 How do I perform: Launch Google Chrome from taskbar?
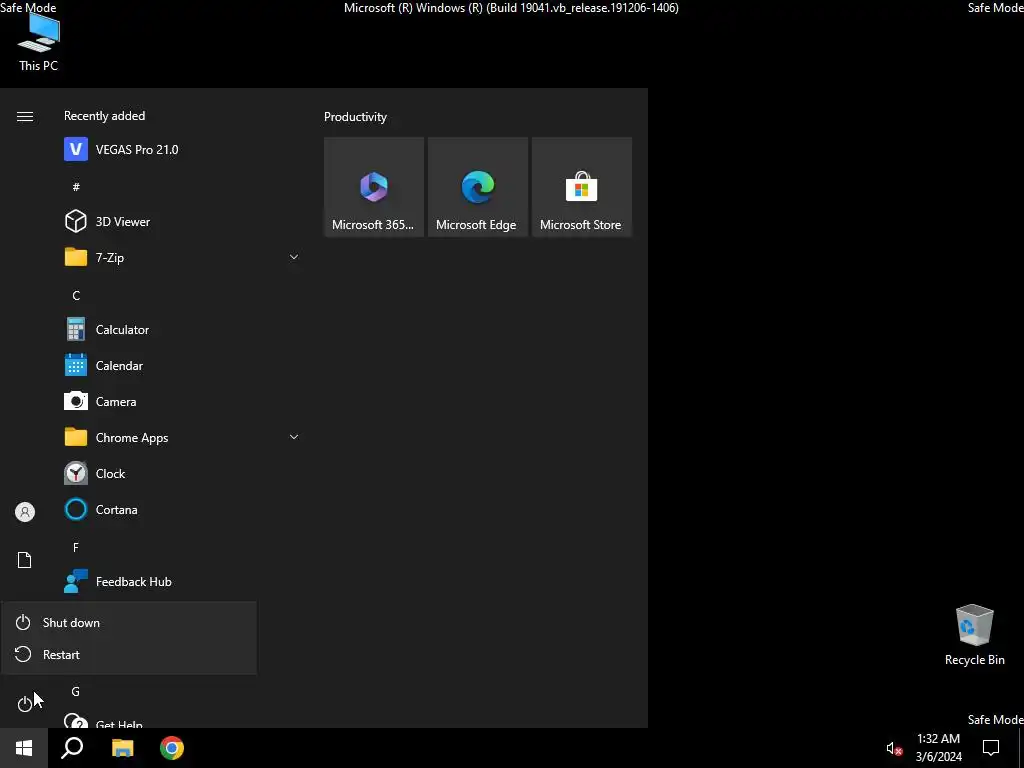(x=172, y=748)
